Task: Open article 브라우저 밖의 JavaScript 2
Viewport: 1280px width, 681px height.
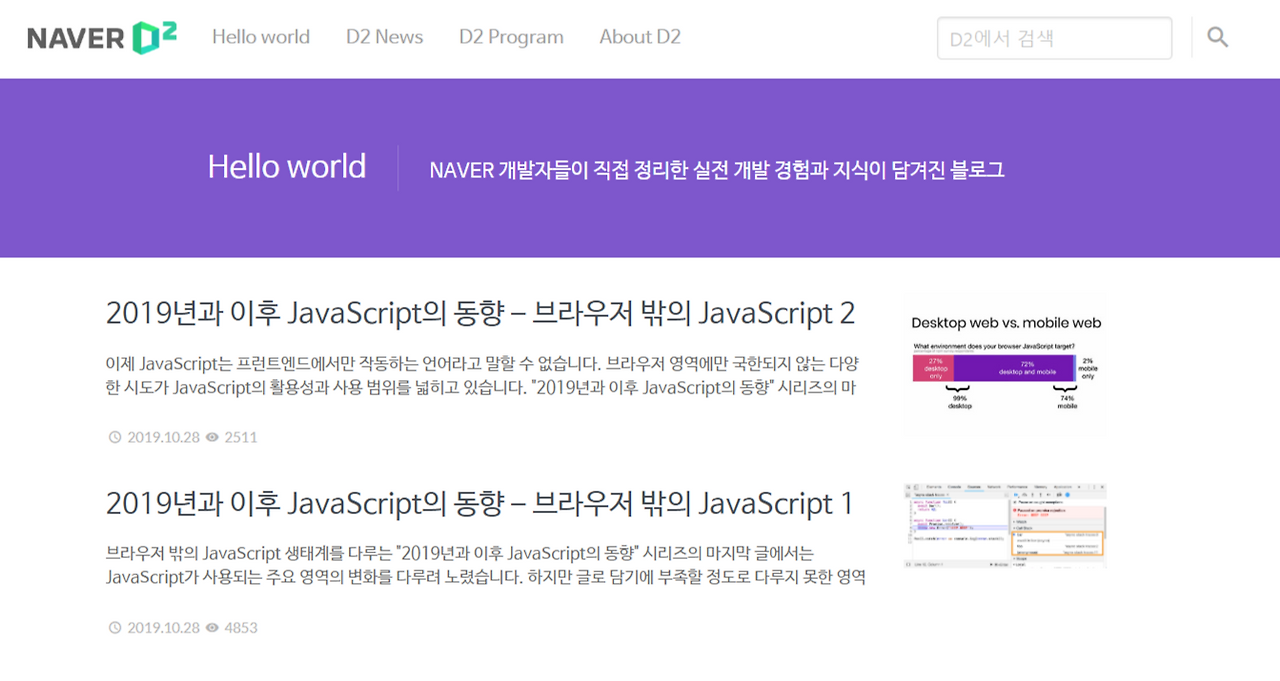Action: point(480,313)
